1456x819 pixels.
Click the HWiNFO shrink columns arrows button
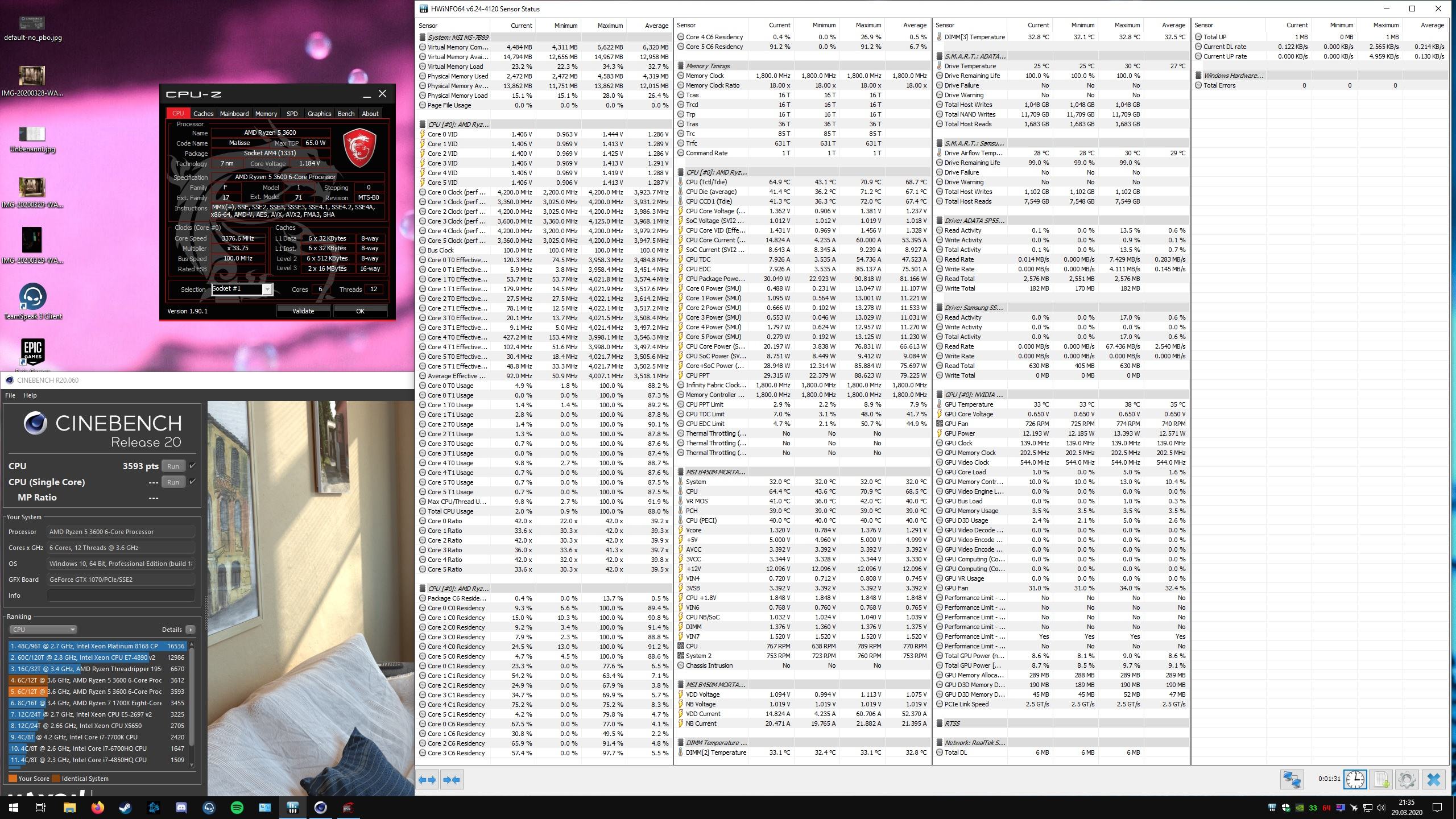coord(452,780)
